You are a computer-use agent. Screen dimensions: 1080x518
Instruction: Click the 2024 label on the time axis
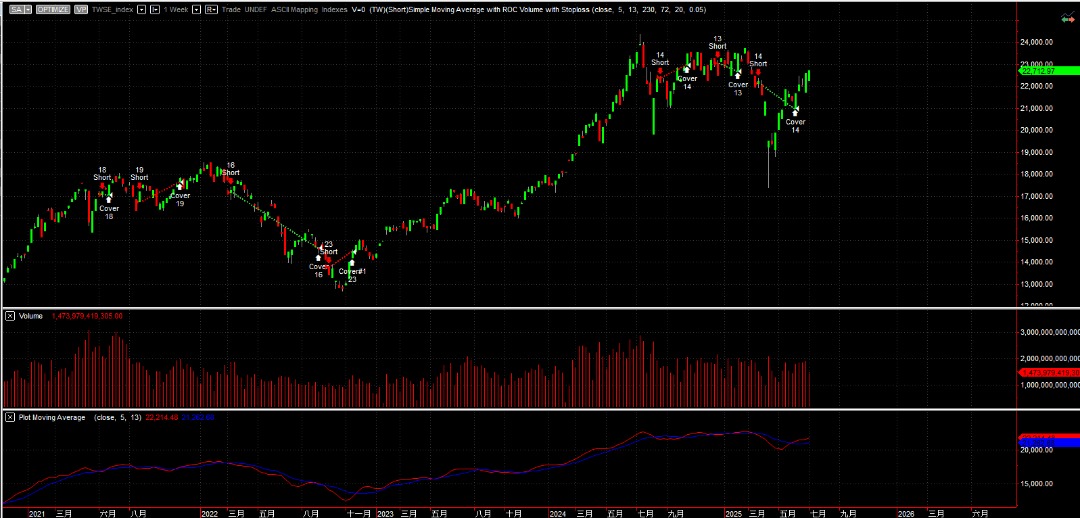tap(558, 513)
